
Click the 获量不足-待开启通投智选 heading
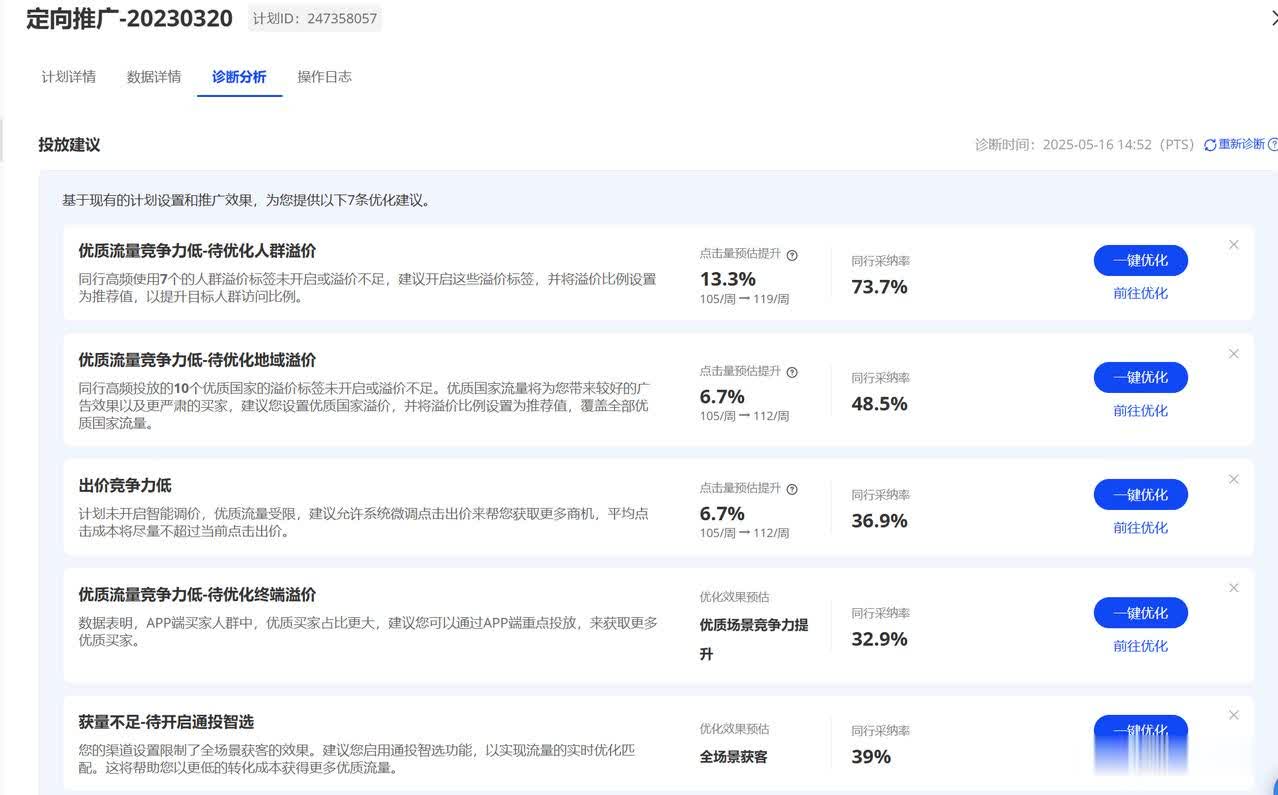(166, 721)
